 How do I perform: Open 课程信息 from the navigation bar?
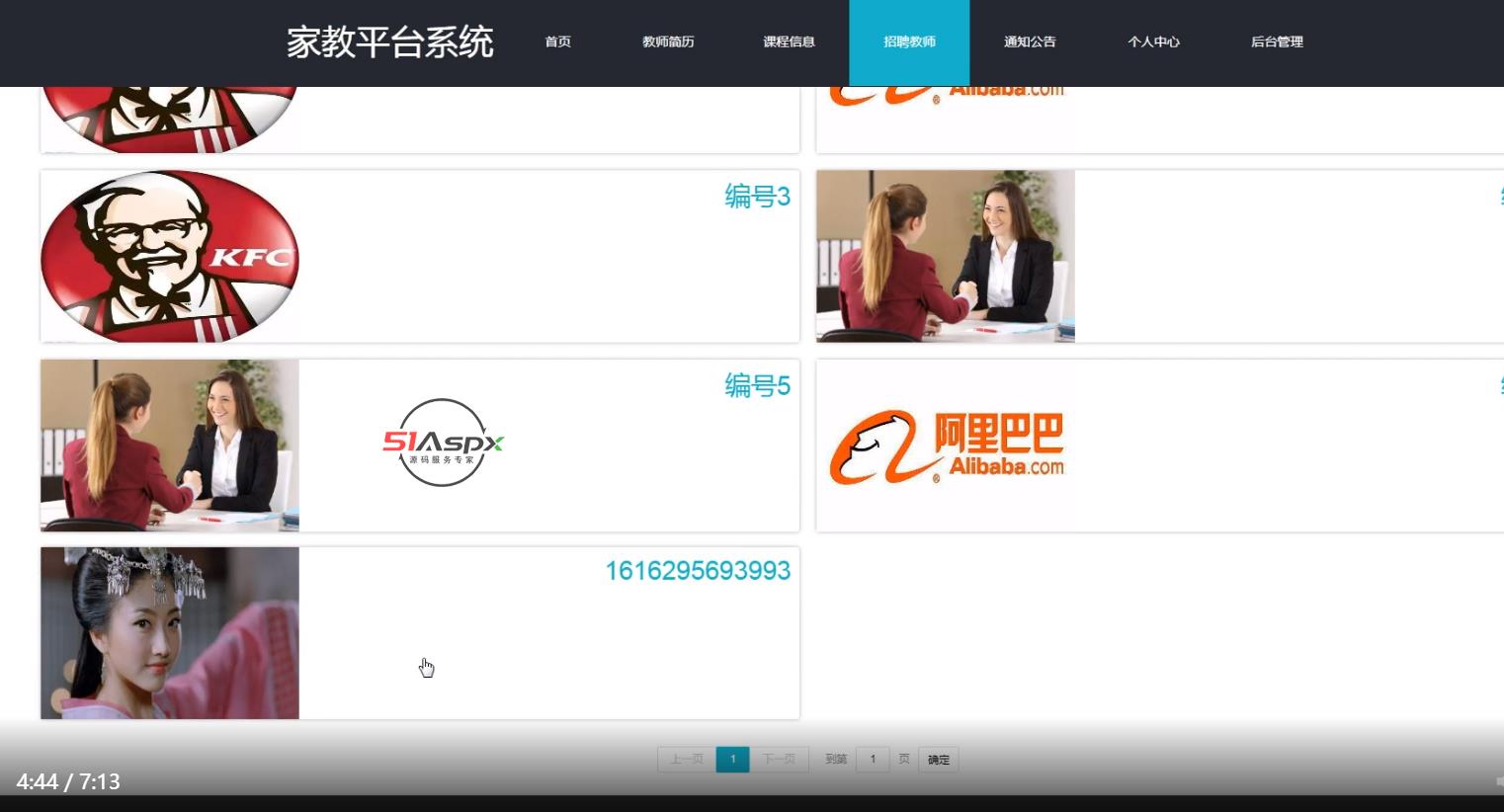[x=789, y=41]
